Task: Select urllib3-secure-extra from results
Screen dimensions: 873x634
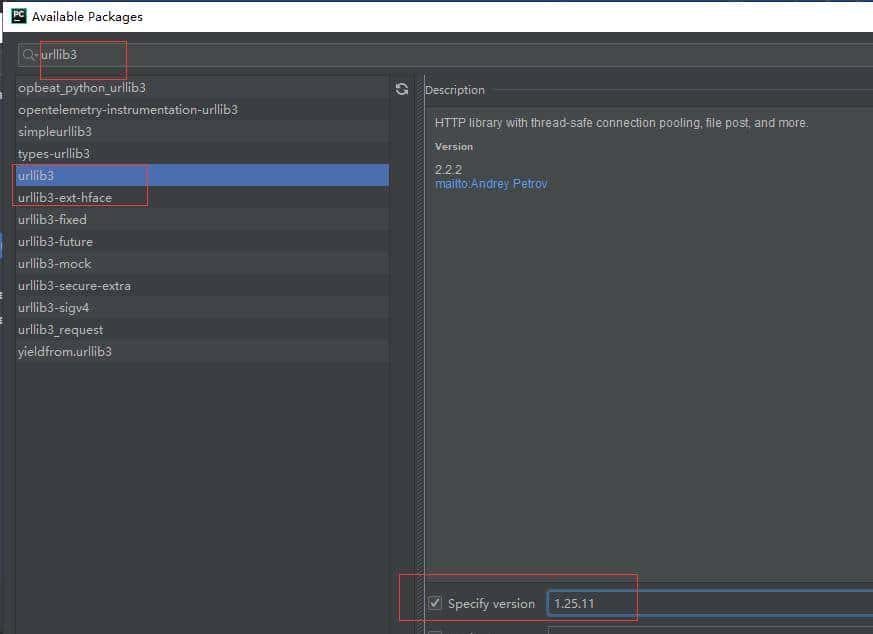Action: point(74,286)
